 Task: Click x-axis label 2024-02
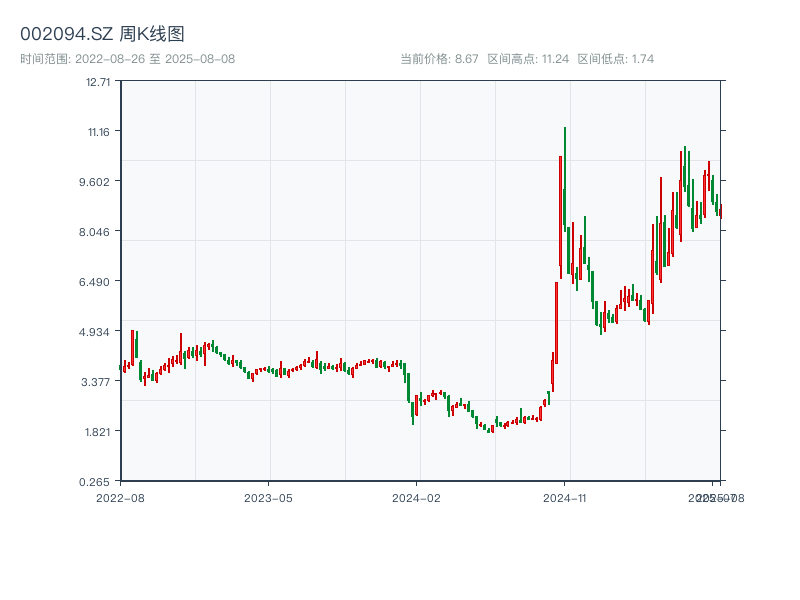tap(416, 498)
